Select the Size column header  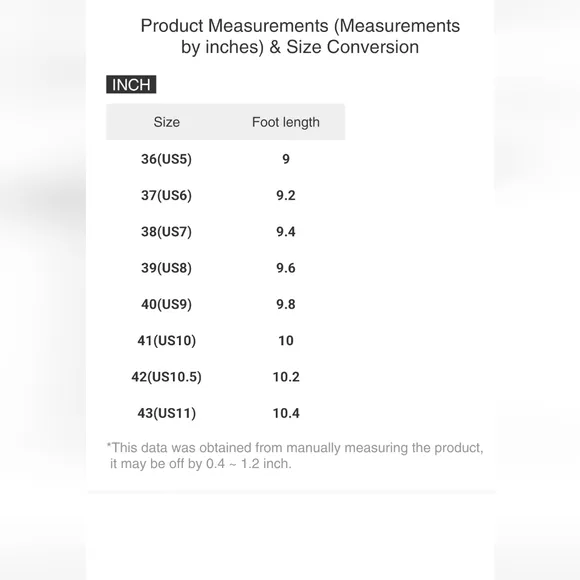(166, 122)
